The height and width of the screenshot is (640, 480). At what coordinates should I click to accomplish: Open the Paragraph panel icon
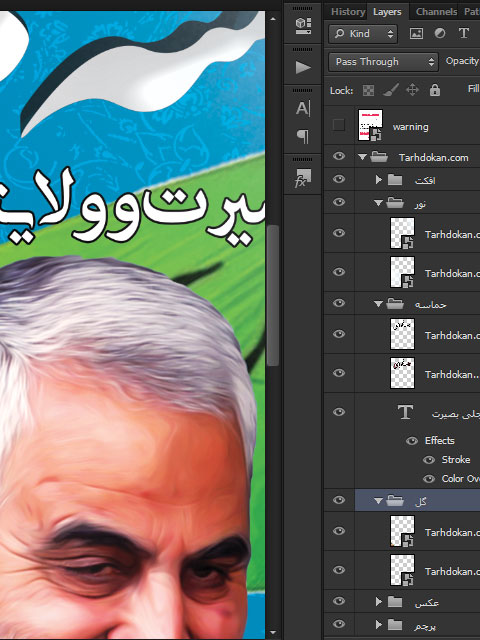tap(303, 136)
